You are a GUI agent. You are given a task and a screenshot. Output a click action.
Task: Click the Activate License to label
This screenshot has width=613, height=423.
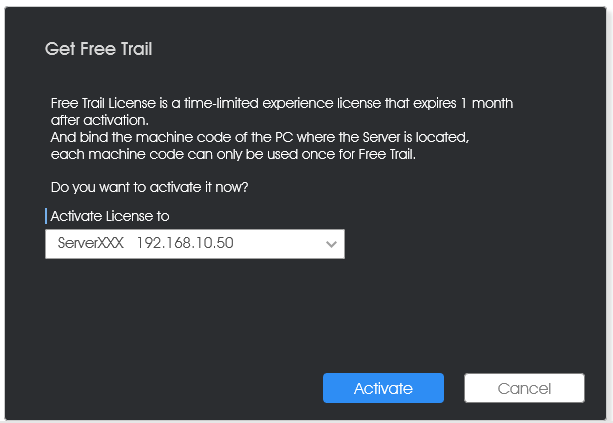pyautogui.click(x=110, y=216)
